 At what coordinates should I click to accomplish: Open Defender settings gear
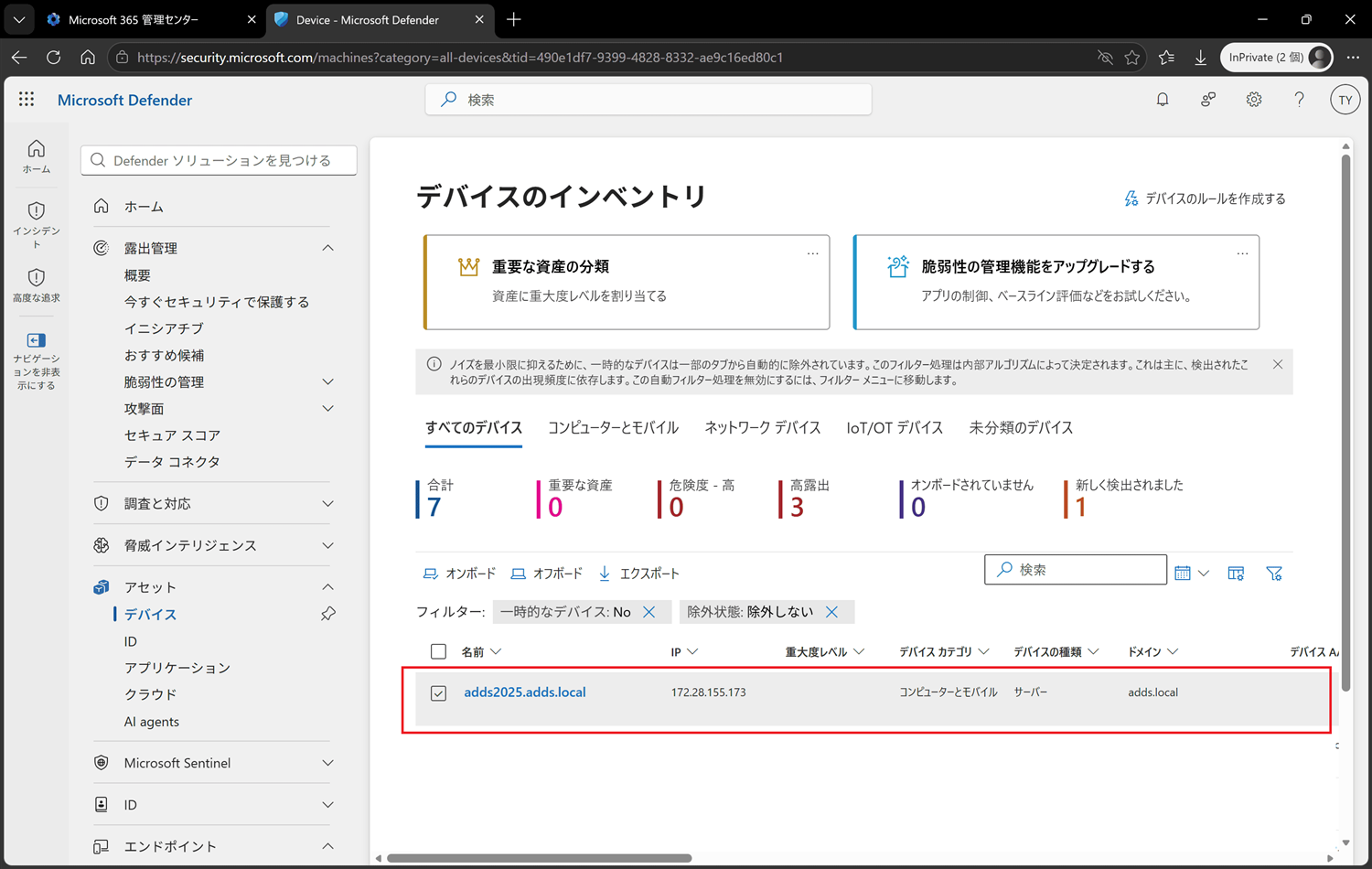pyautogui.click(x=1254, y=100)
